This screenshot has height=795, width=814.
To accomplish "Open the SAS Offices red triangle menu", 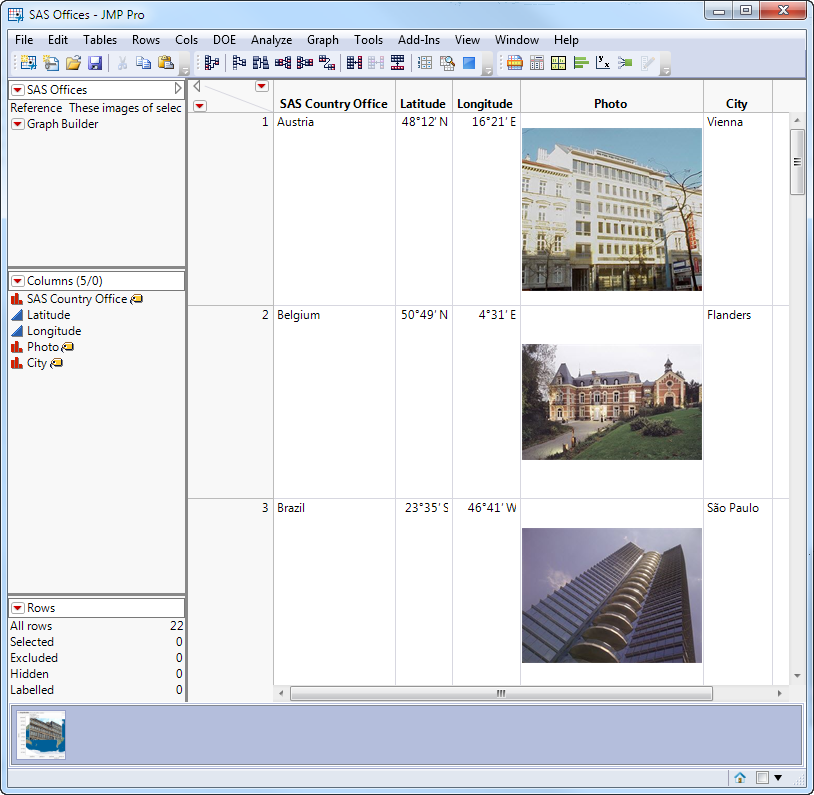I will [x=17, y=90].
